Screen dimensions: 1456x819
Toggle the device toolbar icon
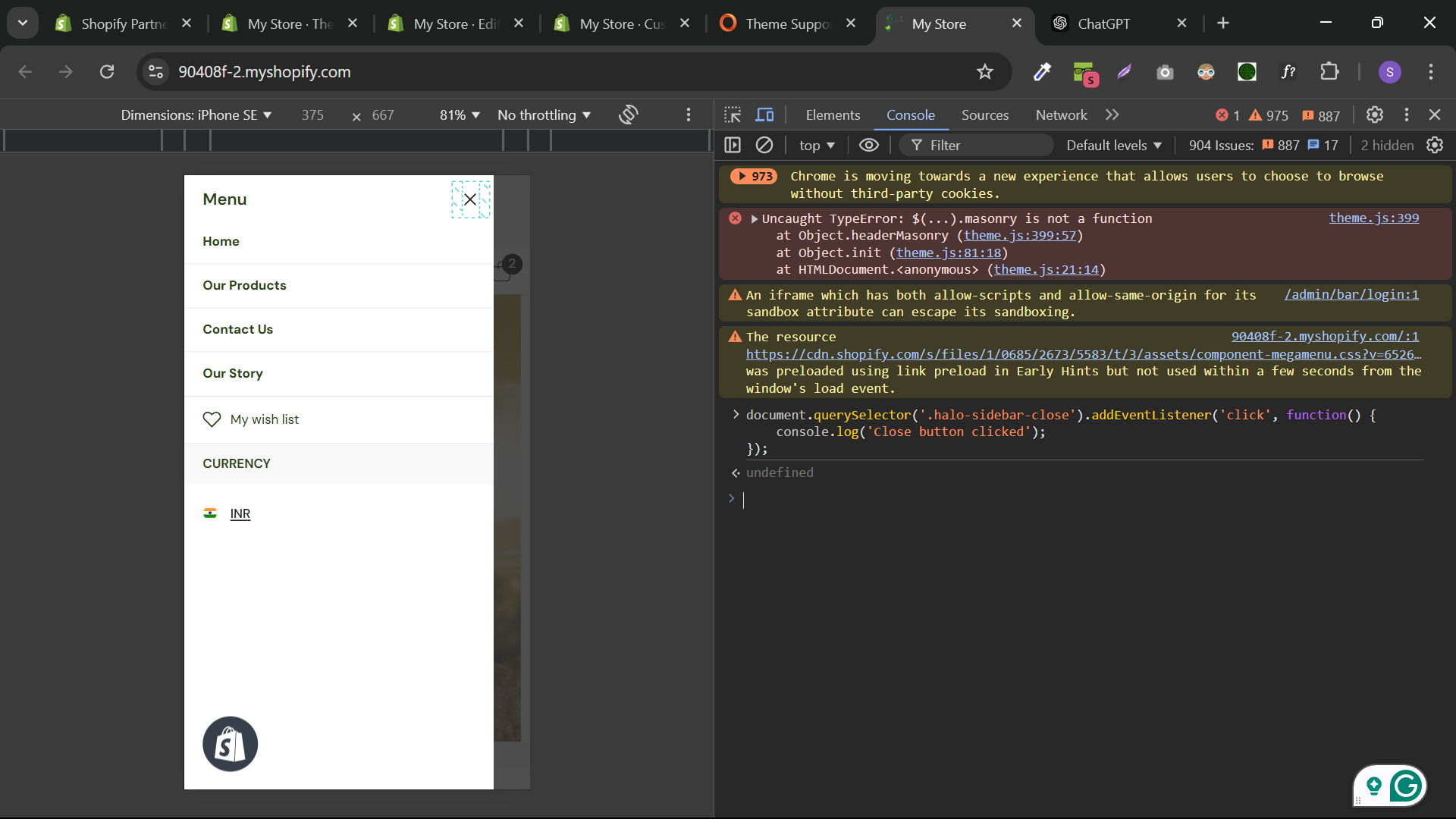[764, 115]
